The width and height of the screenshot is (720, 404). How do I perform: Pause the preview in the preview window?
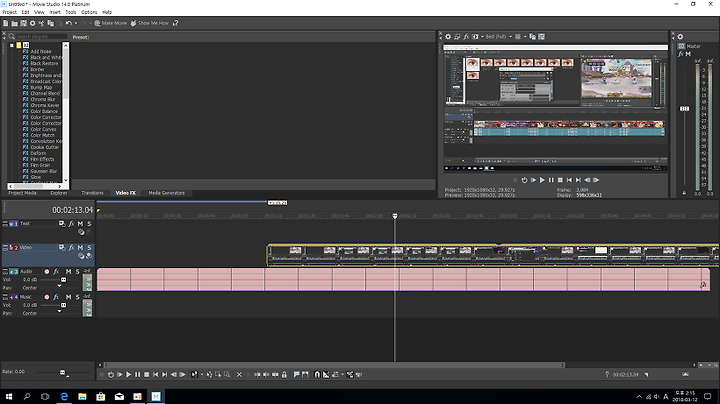(x=551, y=180)
